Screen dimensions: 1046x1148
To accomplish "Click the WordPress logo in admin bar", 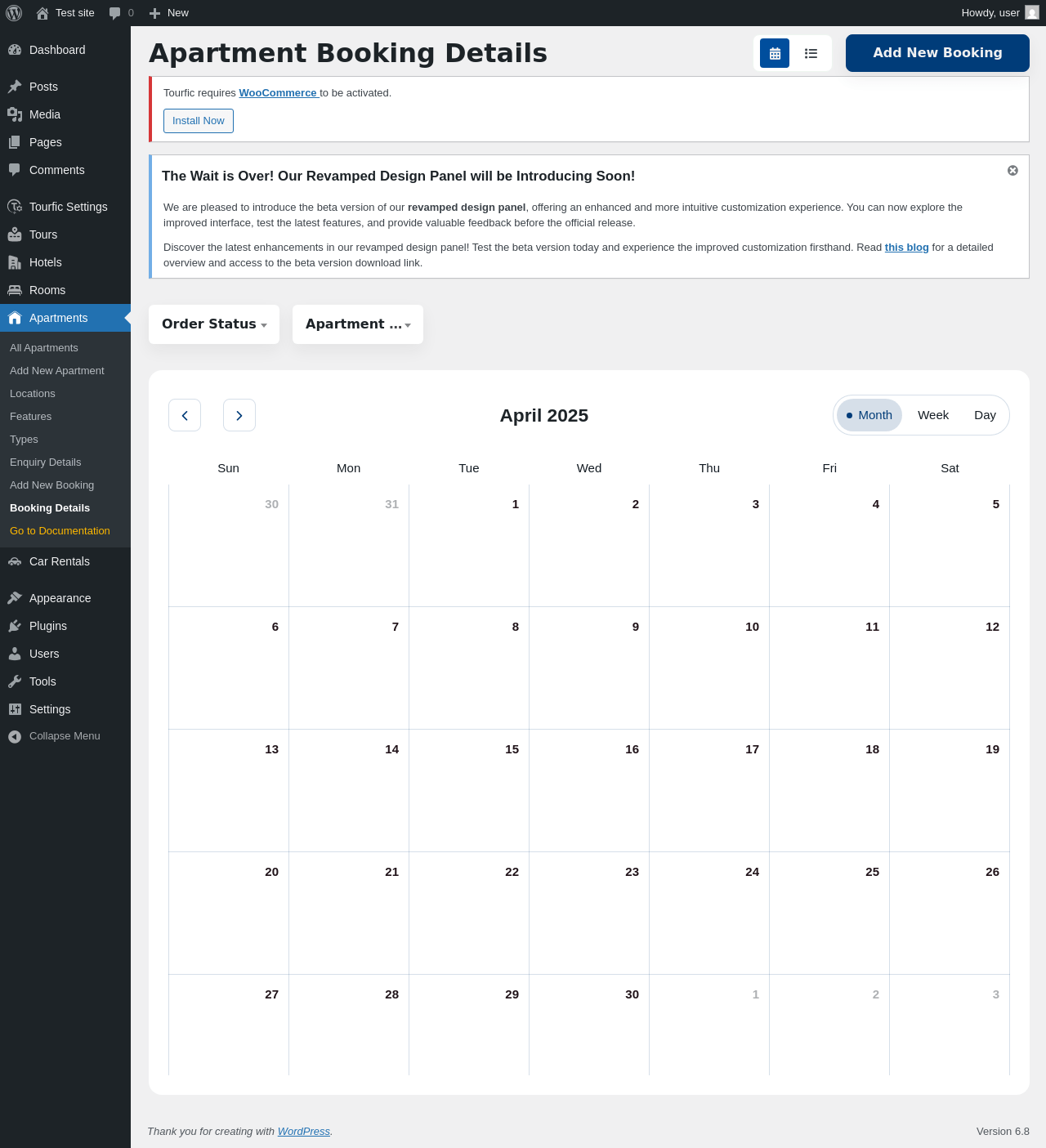I will point(14,13).
